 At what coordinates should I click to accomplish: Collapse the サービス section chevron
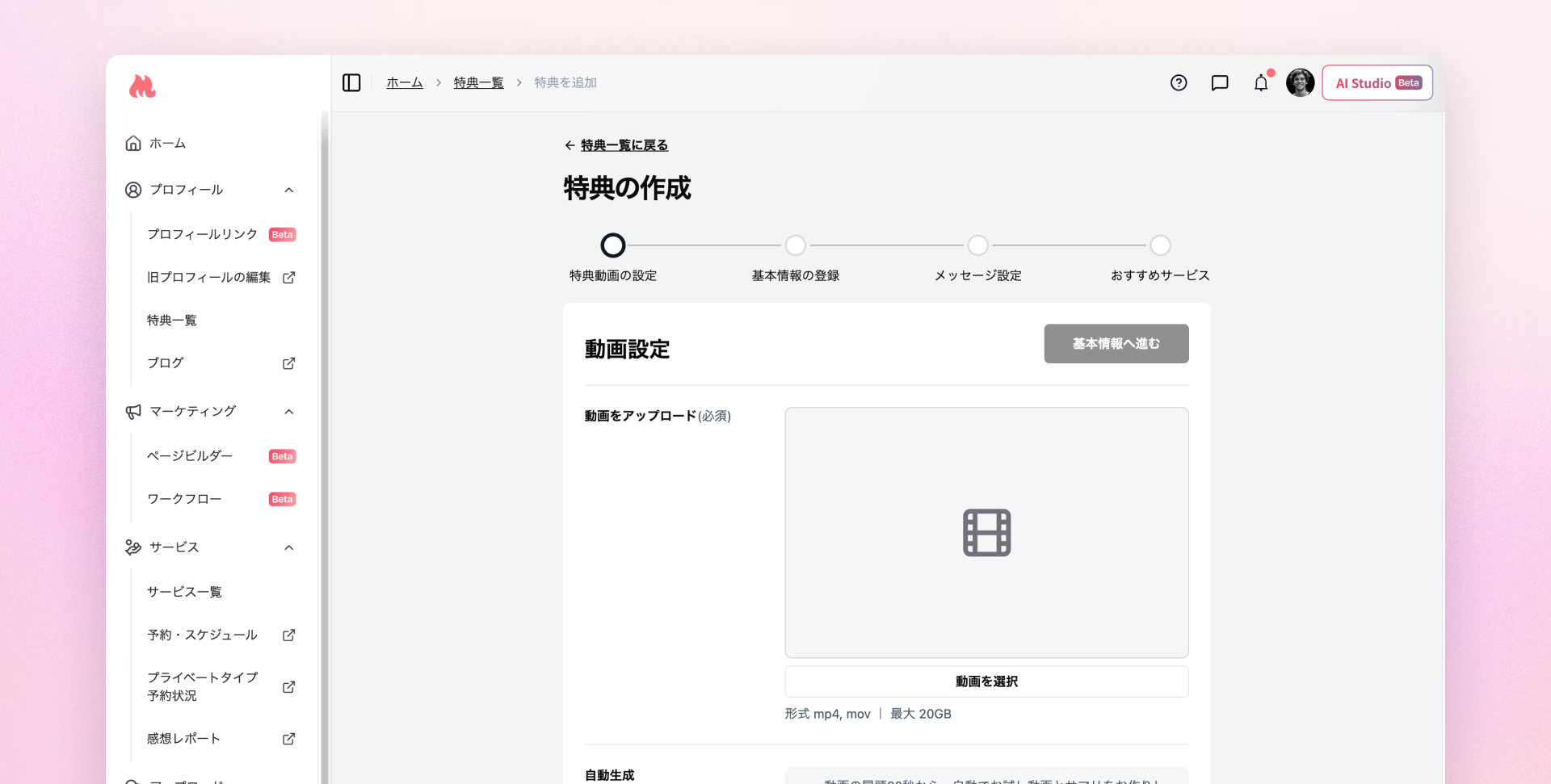pos(288,547)
